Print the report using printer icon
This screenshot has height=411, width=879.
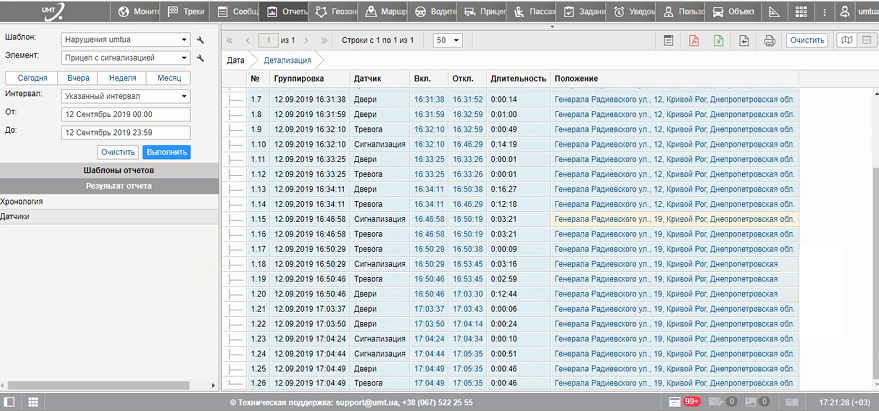point(769,41)
